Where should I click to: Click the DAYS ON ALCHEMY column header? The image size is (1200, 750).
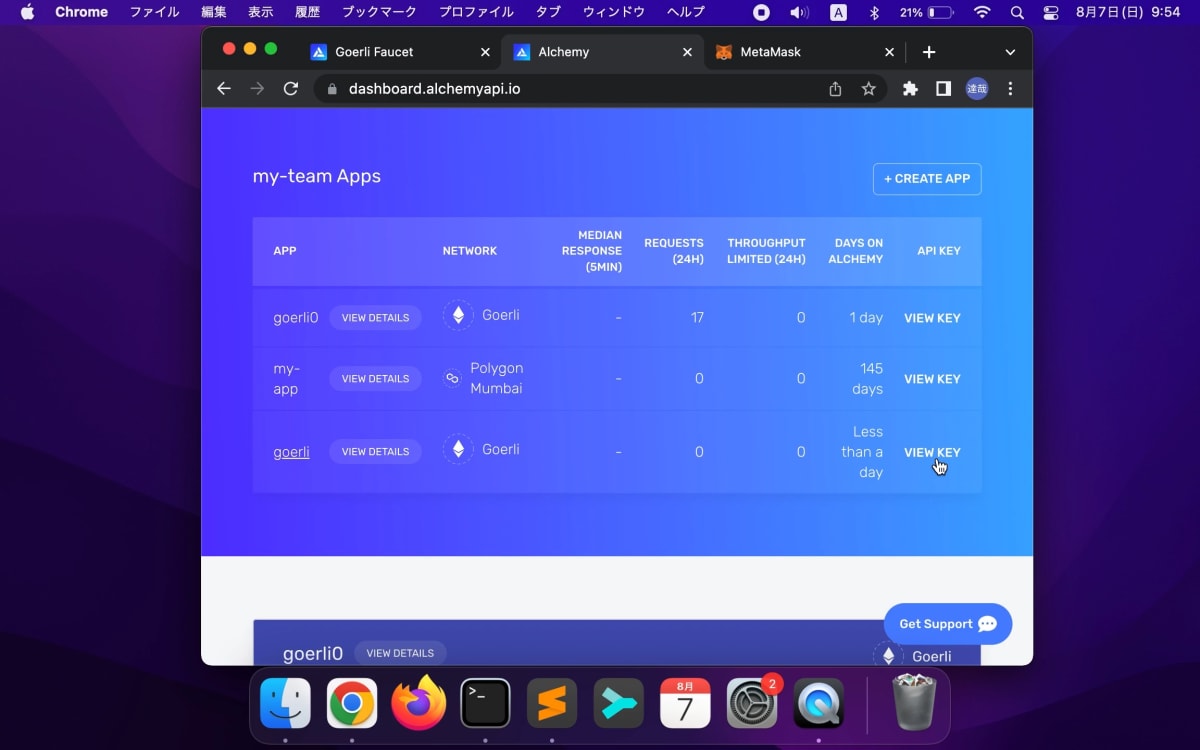point(855,251)
